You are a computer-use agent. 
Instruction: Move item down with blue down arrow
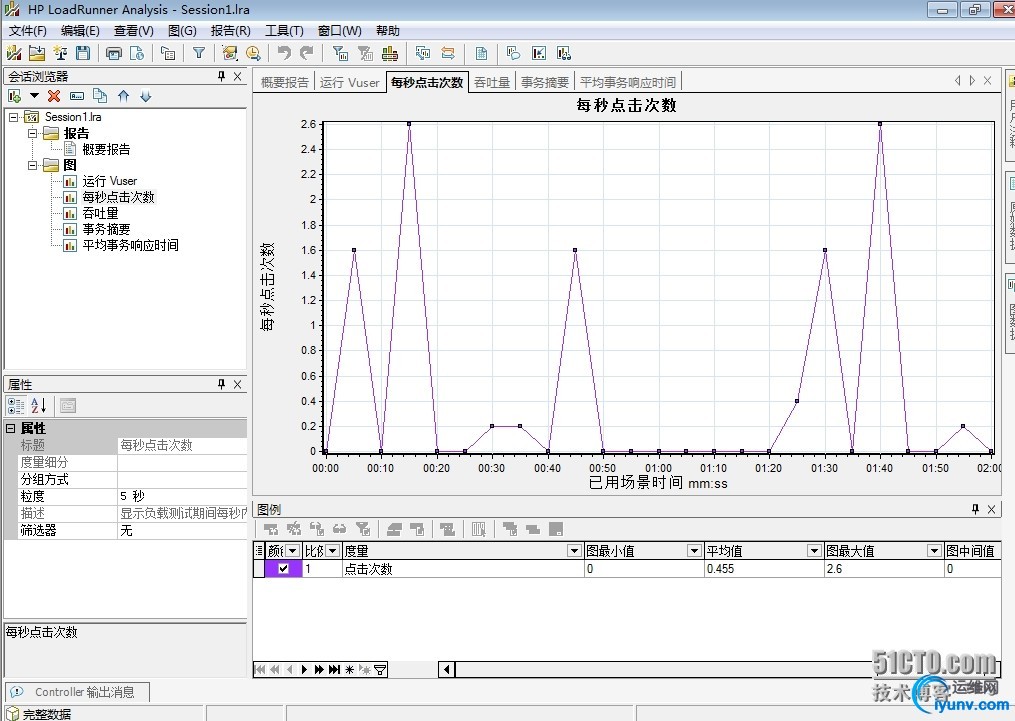[x=145, y=96]
